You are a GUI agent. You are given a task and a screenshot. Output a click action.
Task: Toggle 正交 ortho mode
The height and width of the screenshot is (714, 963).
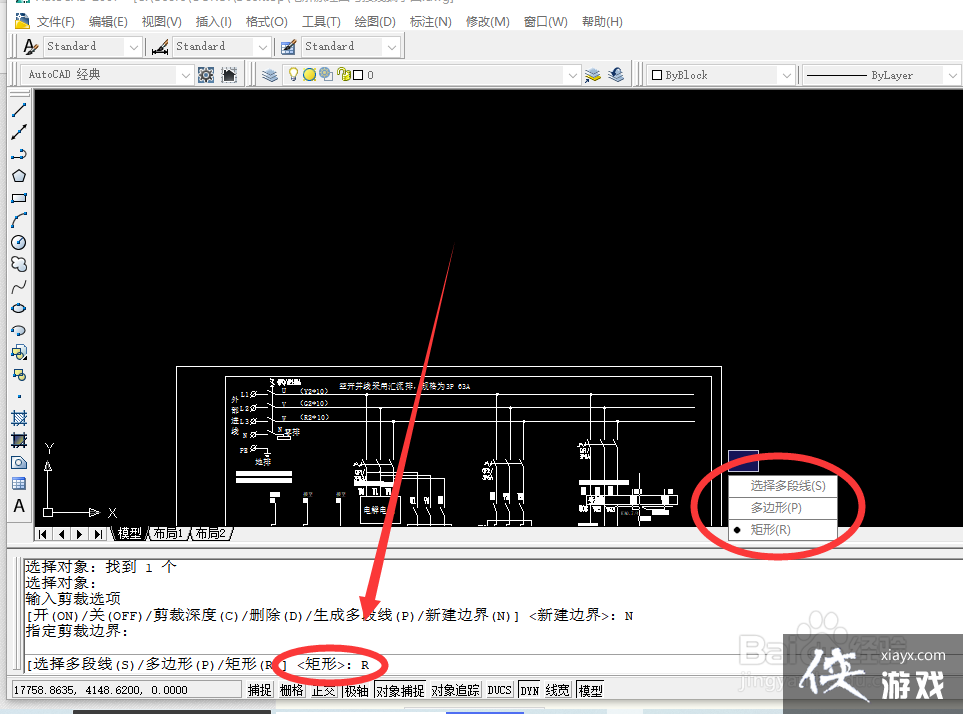point(322,689)
